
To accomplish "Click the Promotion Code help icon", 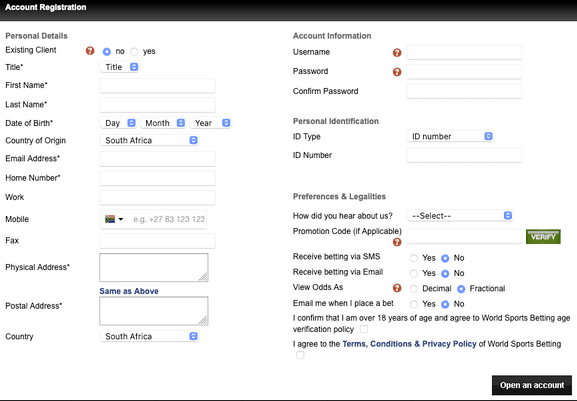I will (397, 242).
